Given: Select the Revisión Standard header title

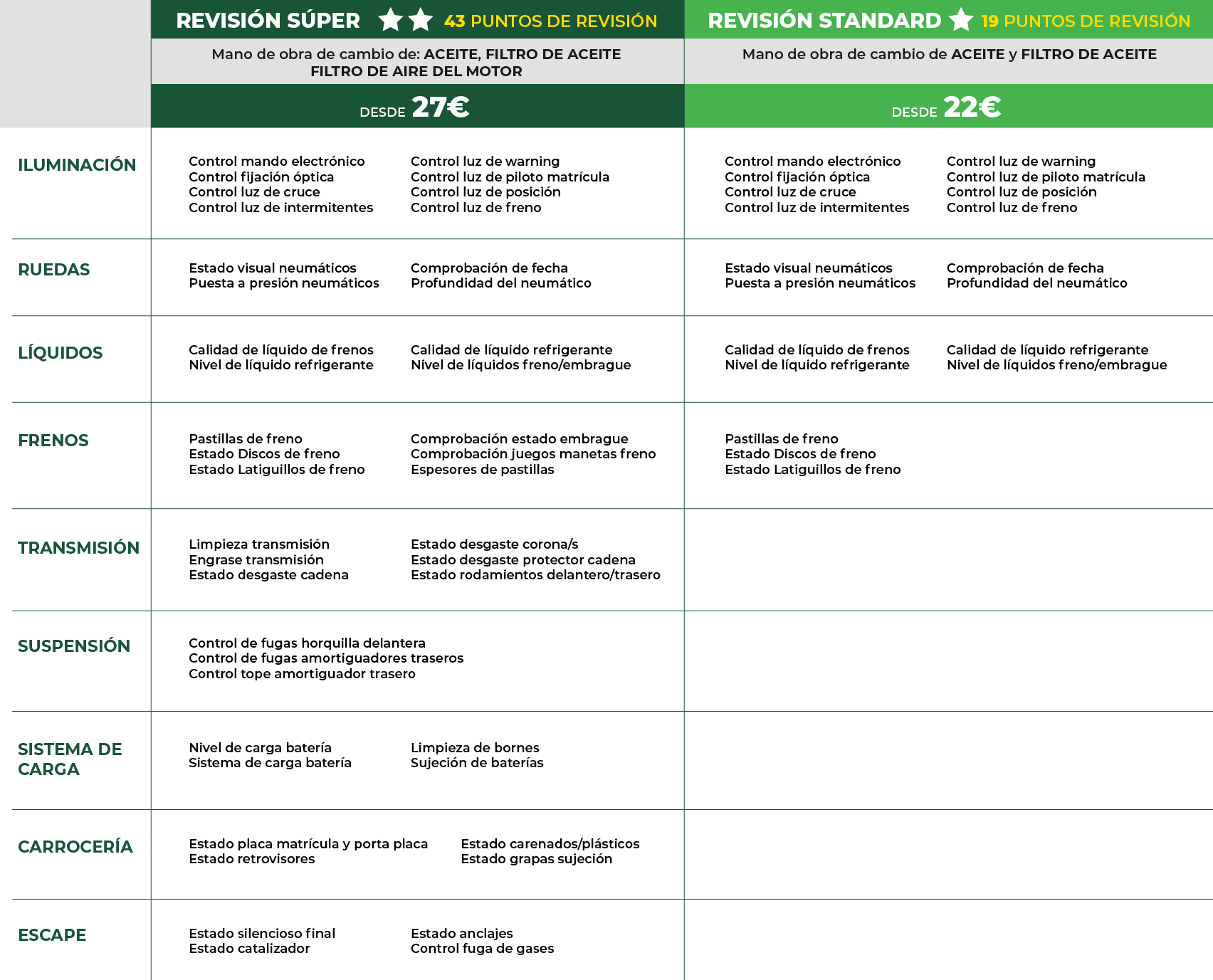Looking at the screenshot, I should click(824, 21).
